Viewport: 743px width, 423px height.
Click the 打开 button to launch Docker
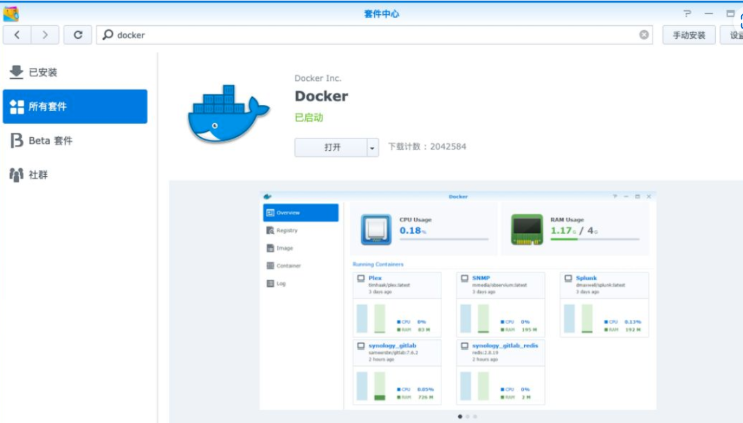click(x=331, y=147)
